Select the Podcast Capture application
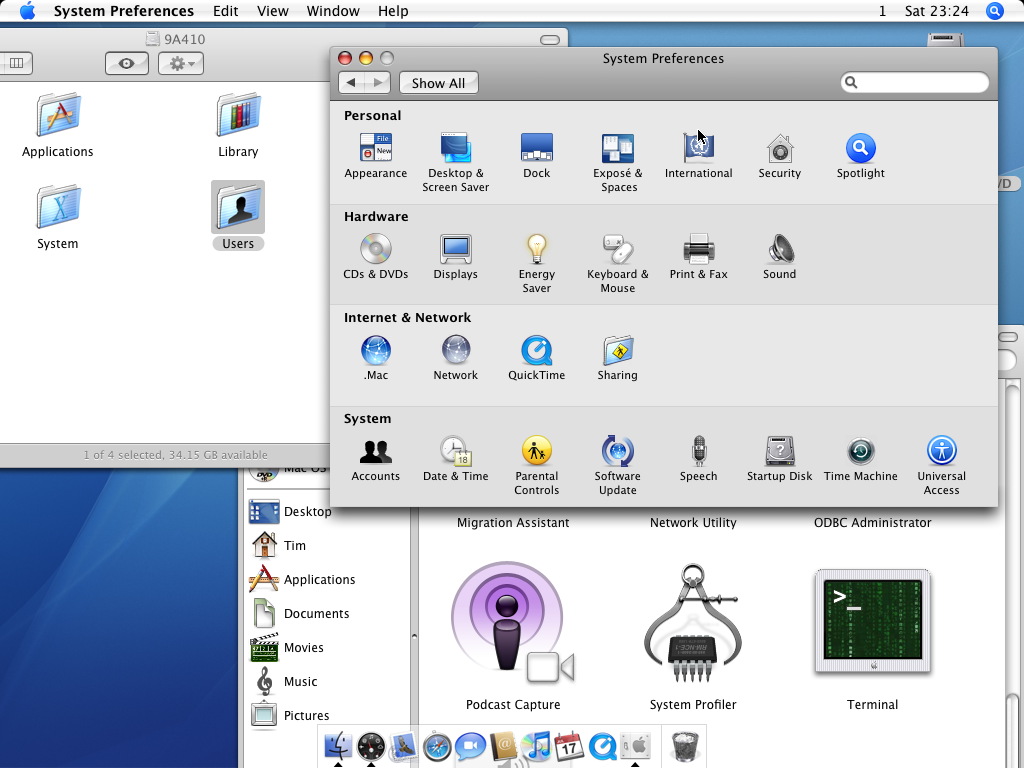The height and width of the screenshot is (768, 1024). 513,636
